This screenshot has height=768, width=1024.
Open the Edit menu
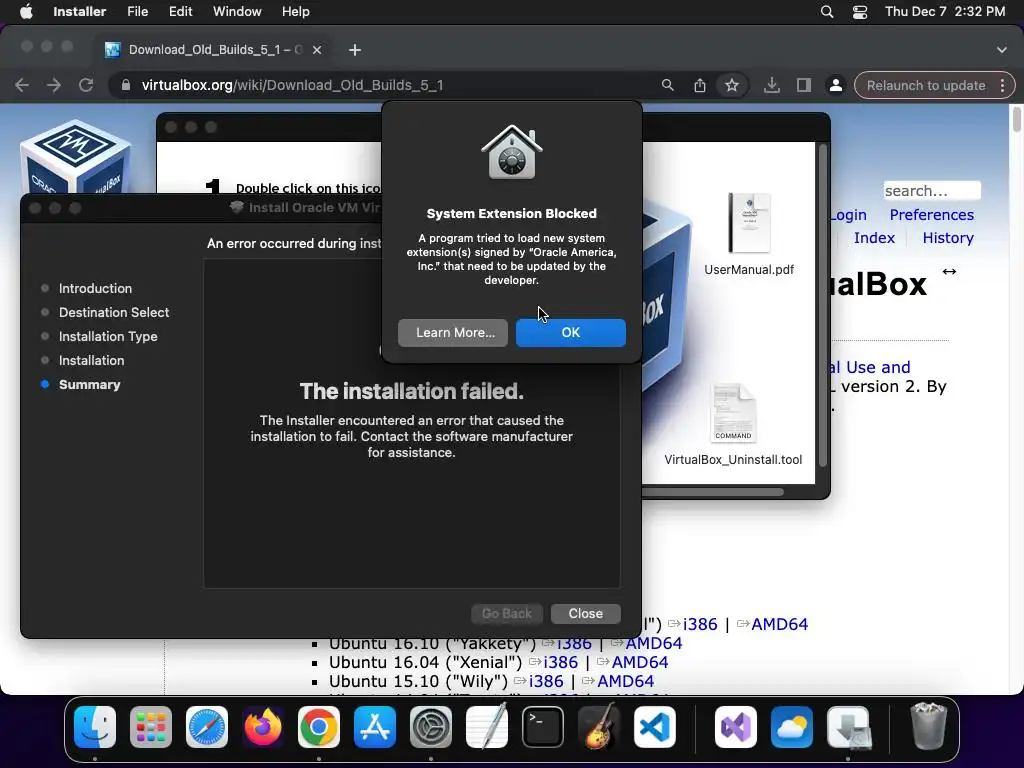tap(180, 12)
